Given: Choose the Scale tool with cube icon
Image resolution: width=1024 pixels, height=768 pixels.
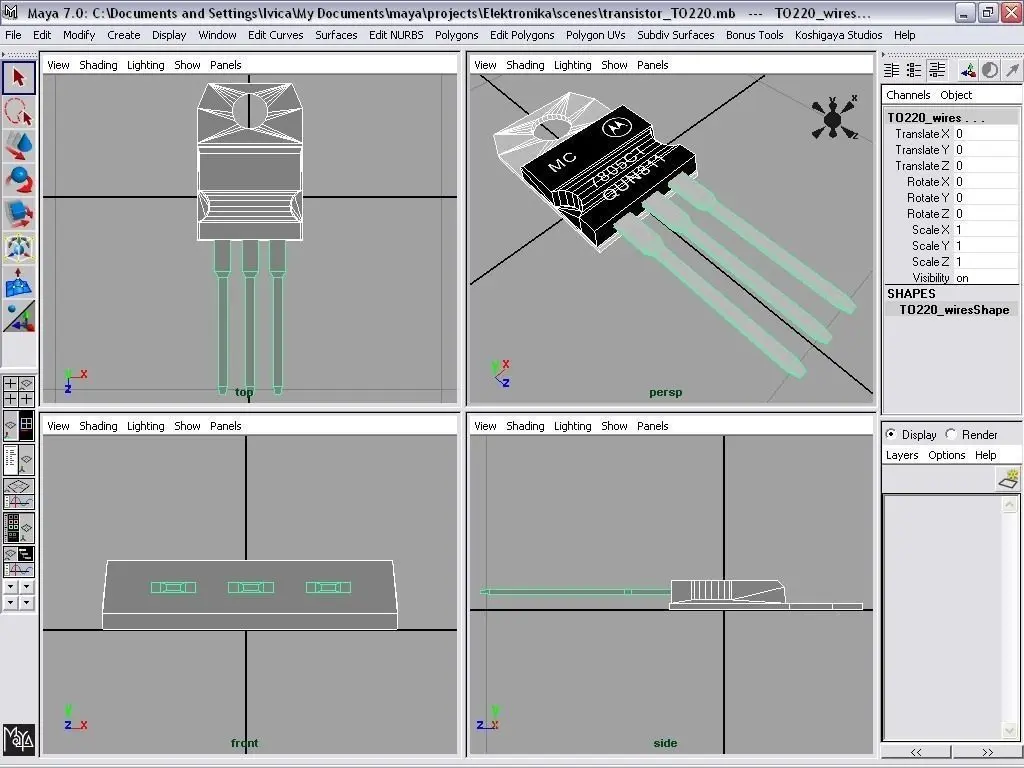Looking at the screenshot, I should 18,214.
